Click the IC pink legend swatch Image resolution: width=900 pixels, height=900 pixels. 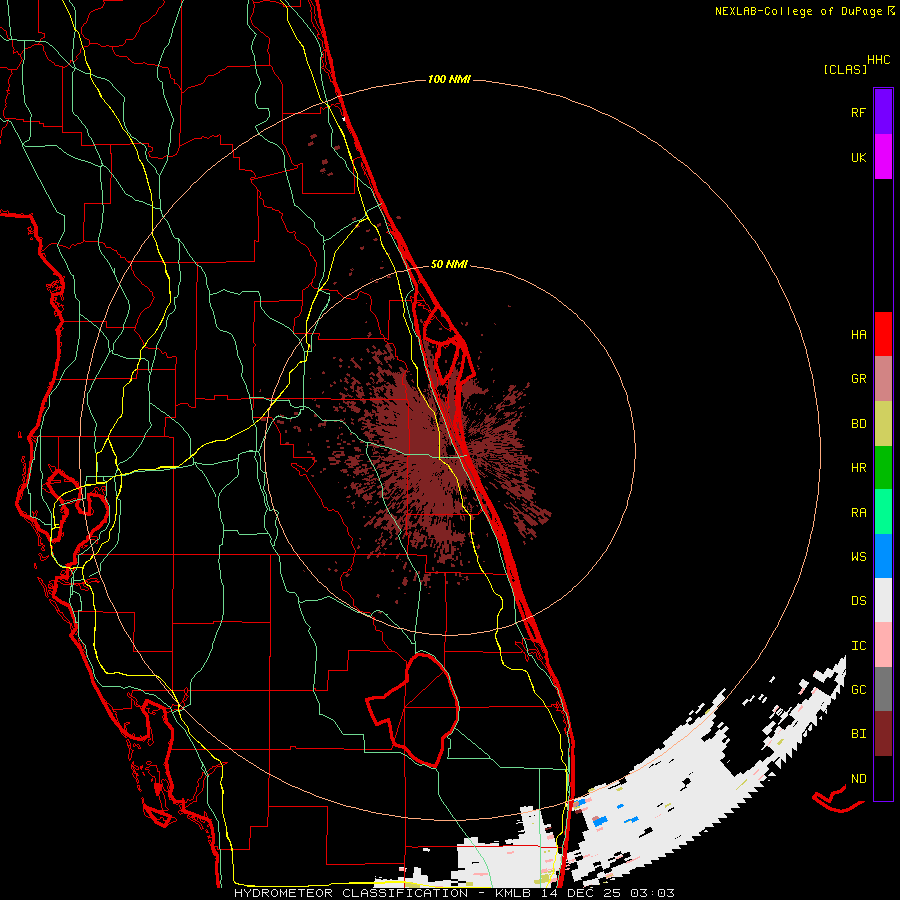(x=883, y=645)
